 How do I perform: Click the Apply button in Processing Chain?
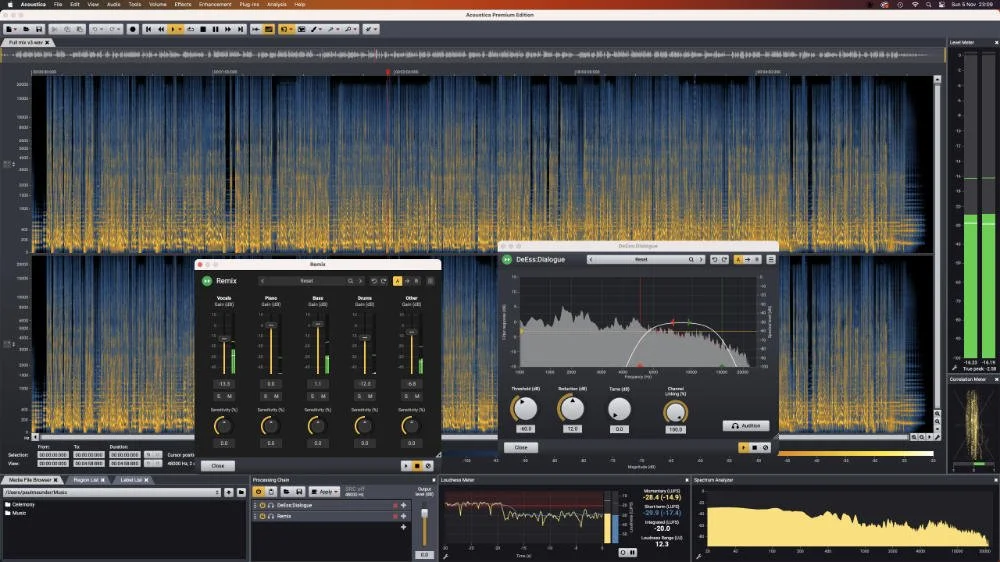[325, 492]
